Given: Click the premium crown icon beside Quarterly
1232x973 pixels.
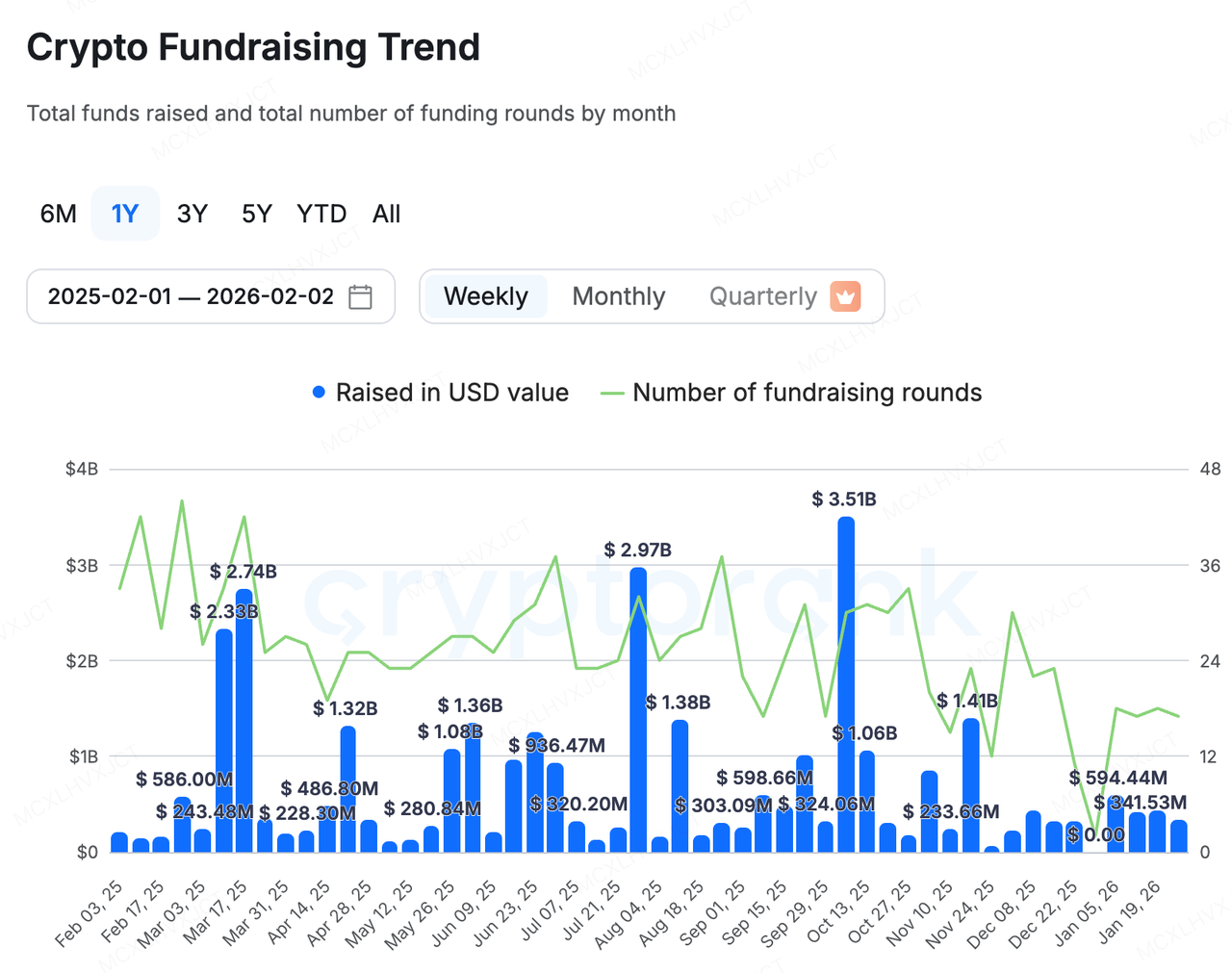Looking at the screenshot, I should (845, 296).
